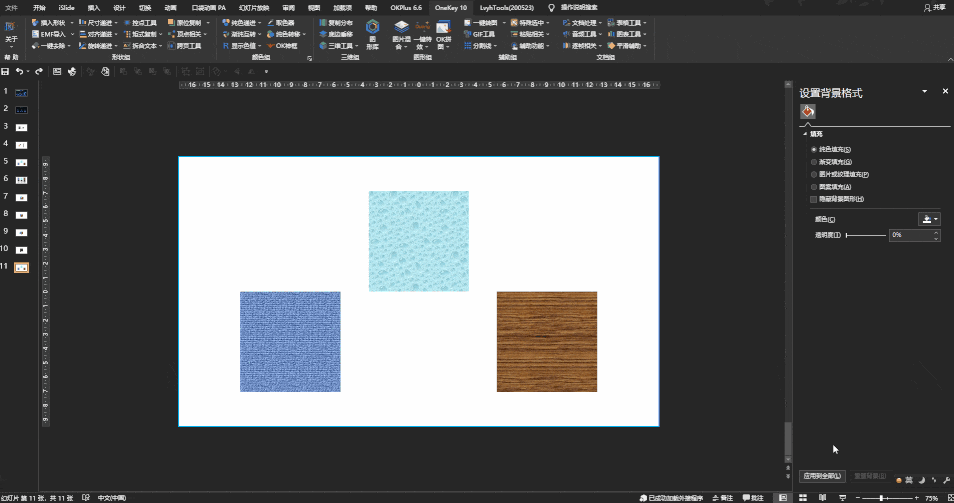Image resolution: width=954 pixels, height=503 pixels.
Task: Click the 共享 share button
Action: (x=934, y=7)
